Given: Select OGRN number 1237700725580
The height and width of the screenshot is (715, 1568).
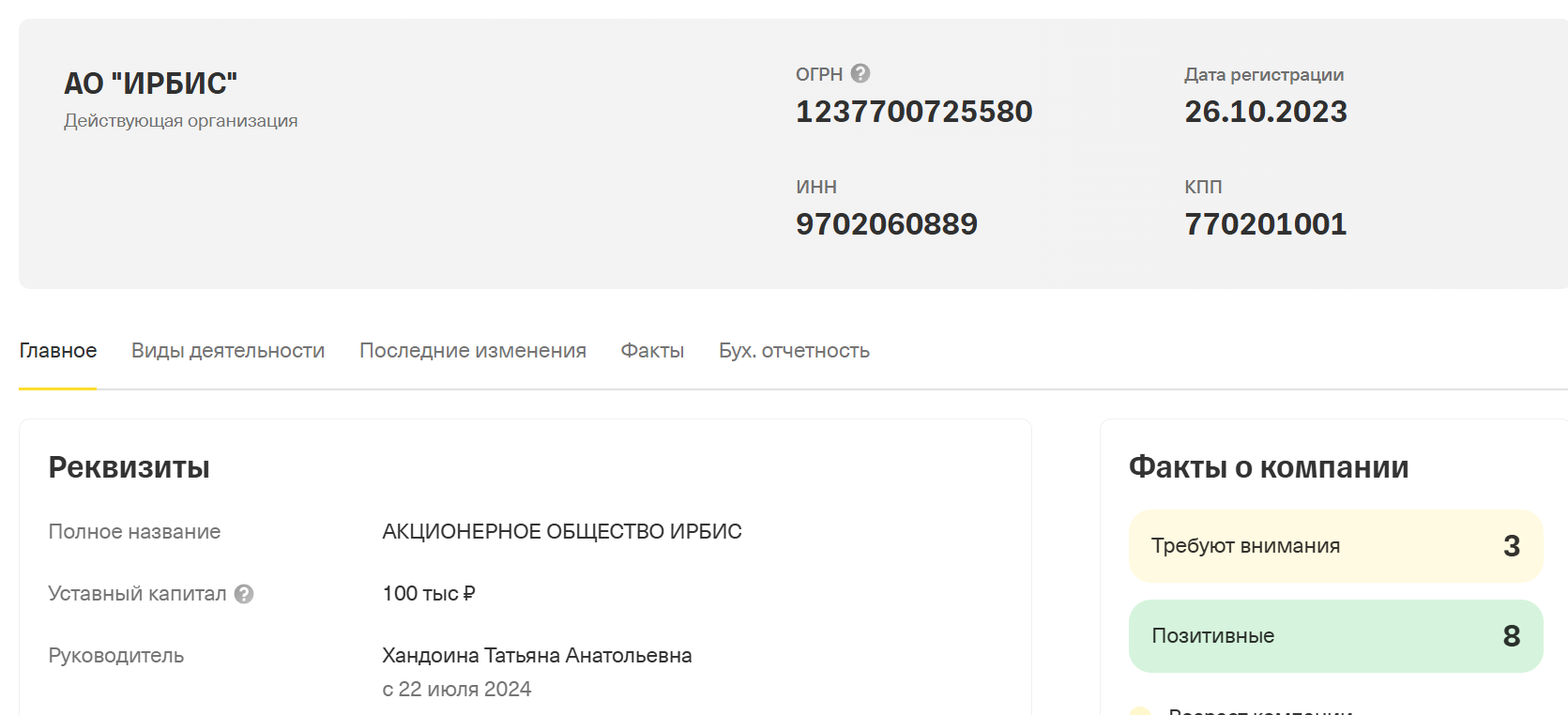Looking at the screenshot, I should point(914,112).
